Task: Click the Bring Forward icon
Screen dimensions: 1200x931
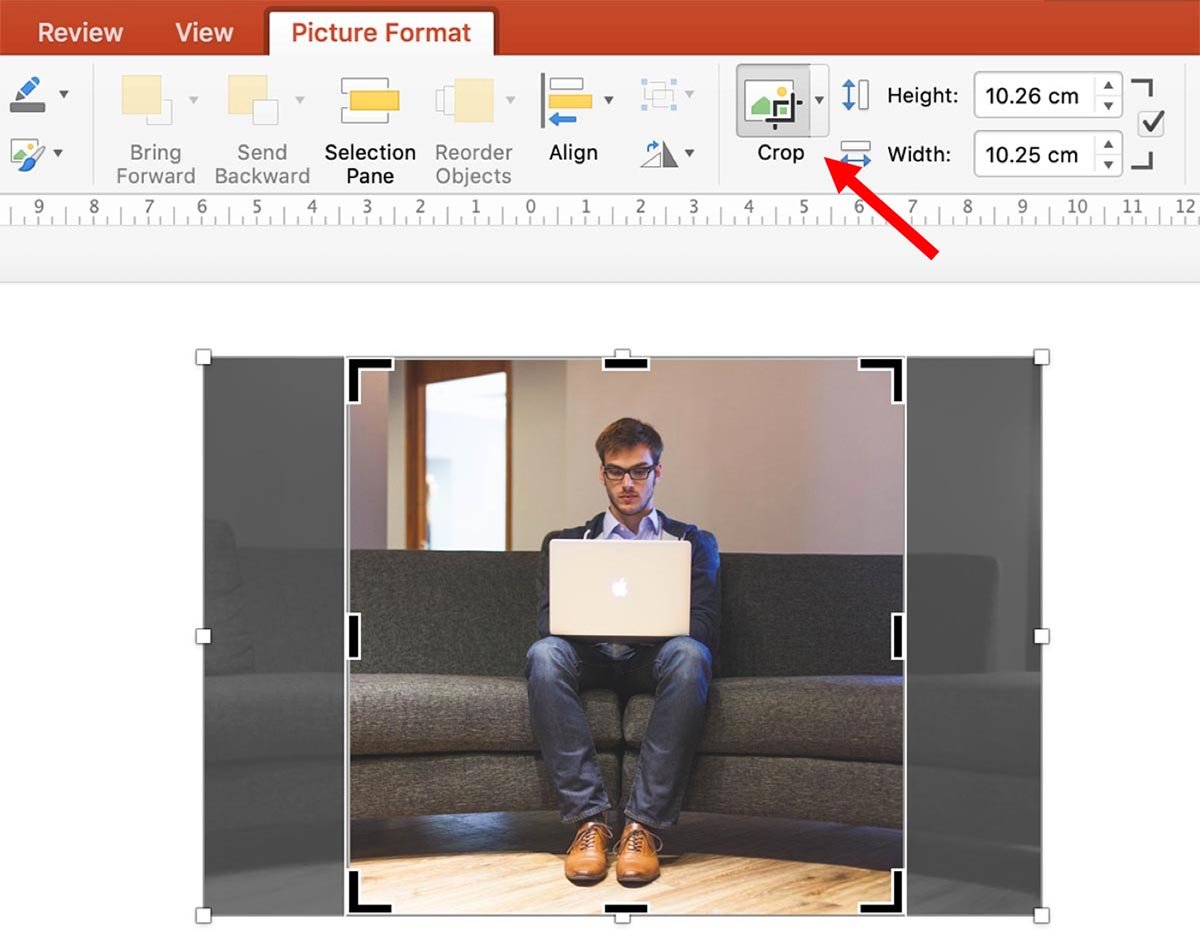Action: [x=147, y=100]
